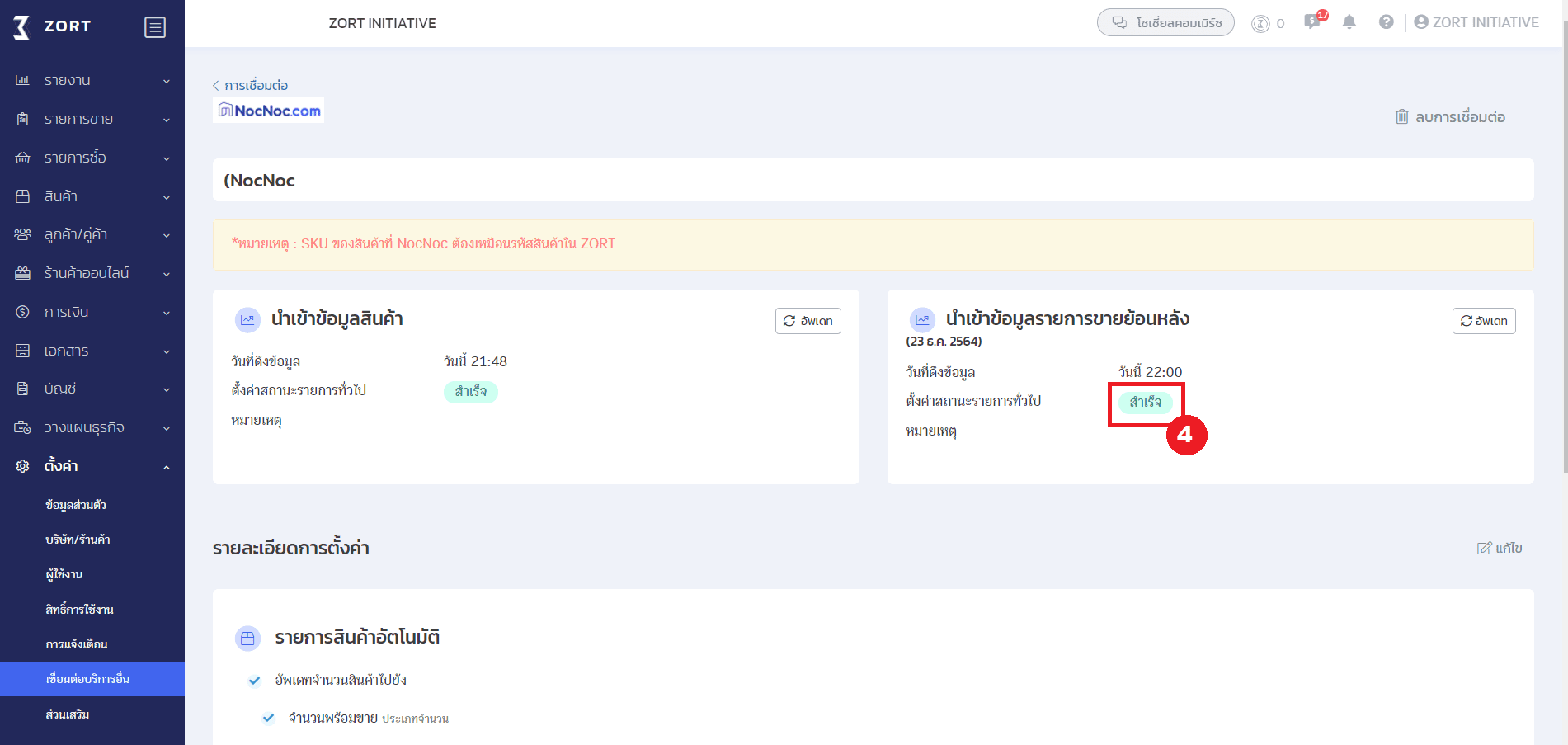Open การแจ้งเตือน settings submenu
This screenshot has width=1568, height=745.
77,644
